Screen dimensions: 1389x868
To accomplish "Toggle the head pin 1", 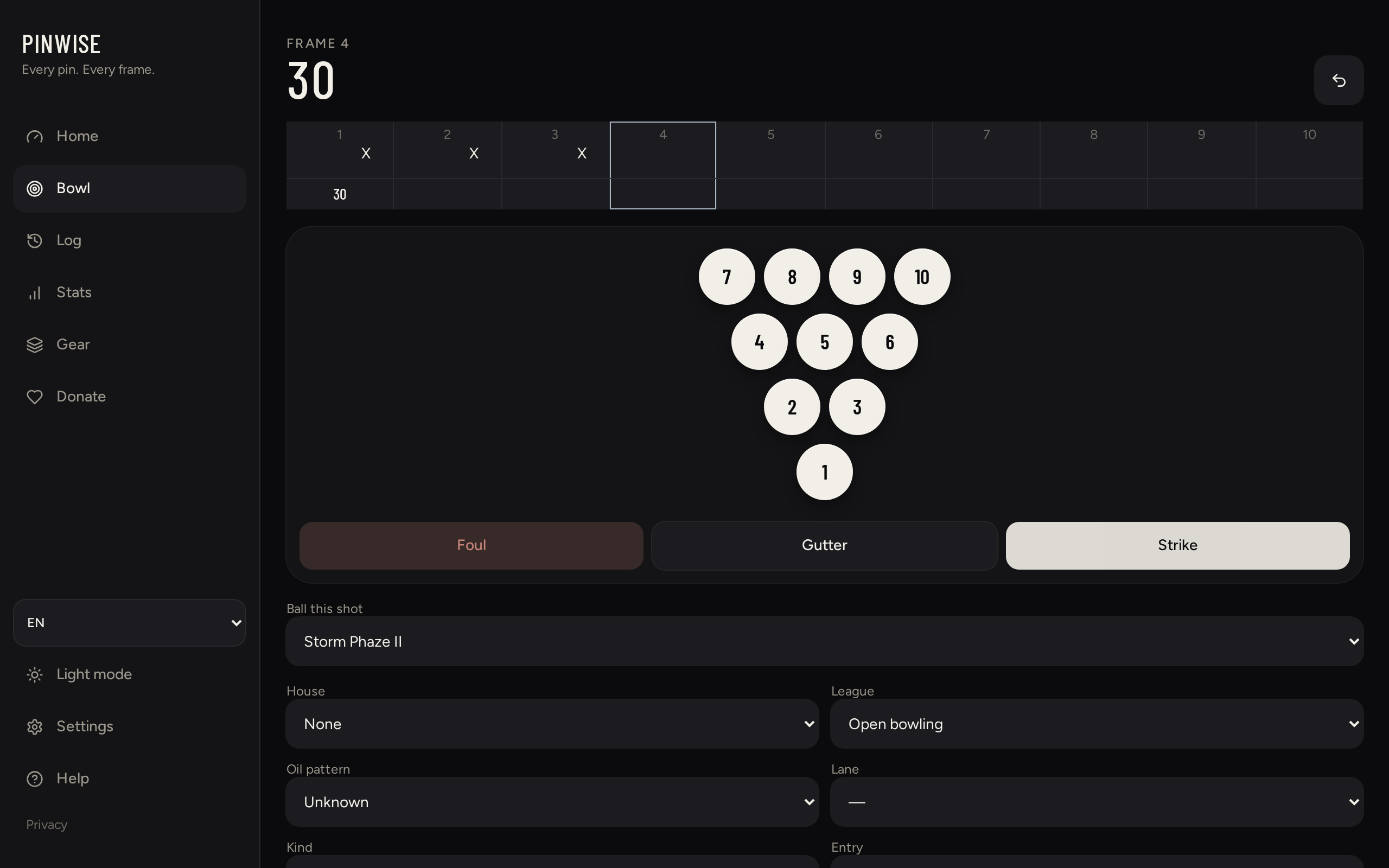I will click(824, 472).
